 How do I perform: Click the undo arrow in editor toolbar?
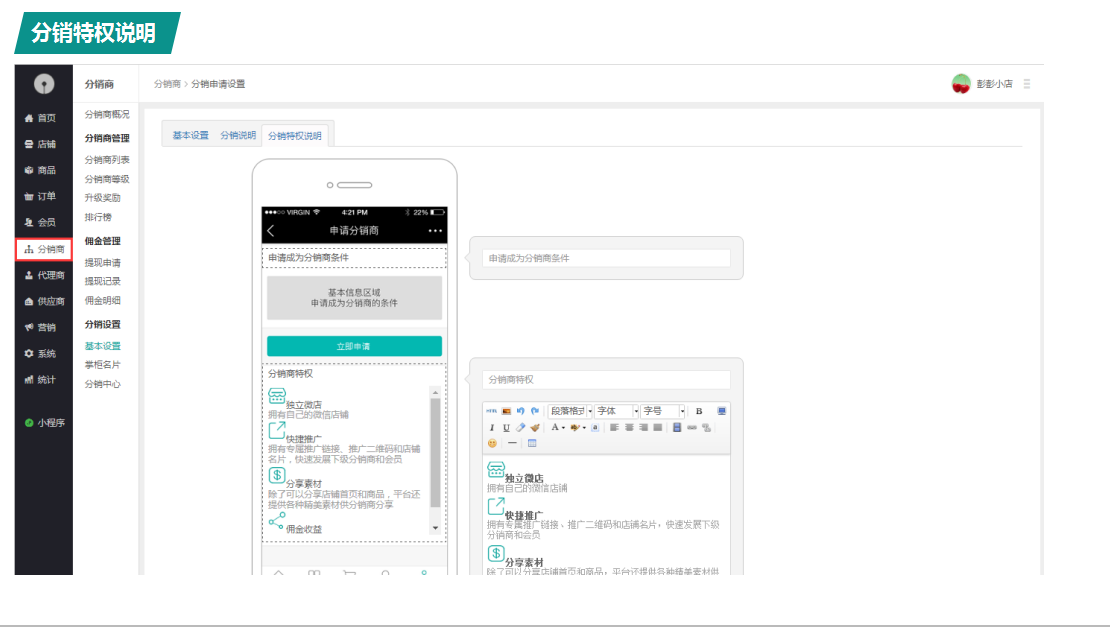[521, 411]
